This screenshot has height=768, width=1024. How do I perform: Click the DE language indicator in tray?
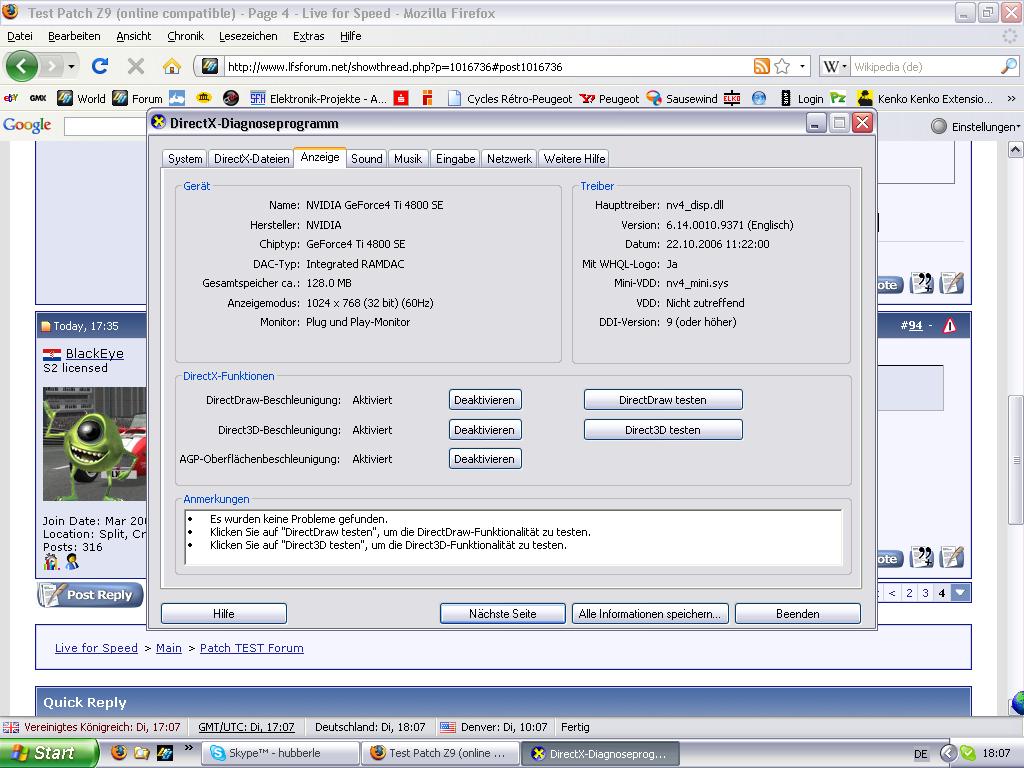(920, 754)
